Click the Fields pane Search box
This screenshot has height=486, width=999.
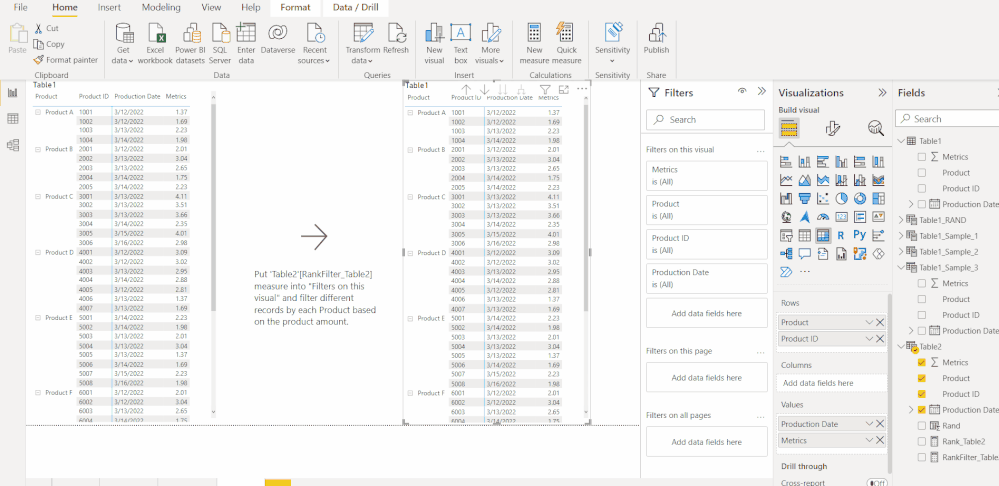[x=947, y=118]
